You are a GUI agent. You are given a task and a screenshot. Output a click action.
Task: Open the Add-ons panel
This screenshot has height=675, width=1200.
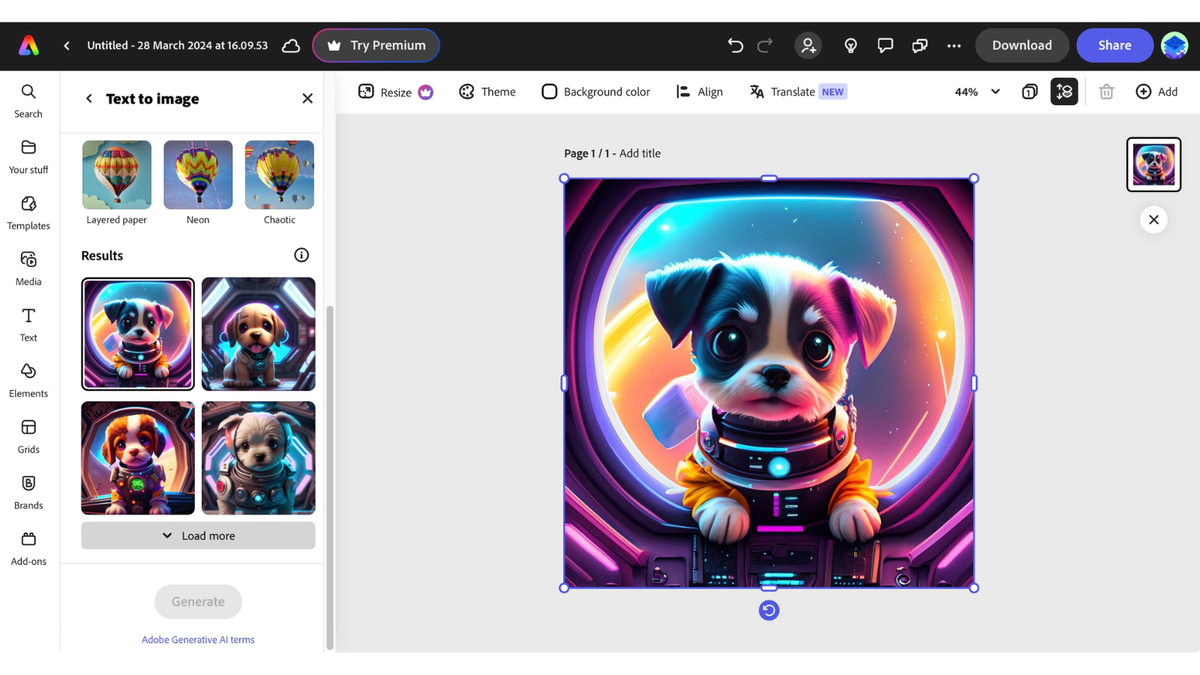[x=27, y=548]
